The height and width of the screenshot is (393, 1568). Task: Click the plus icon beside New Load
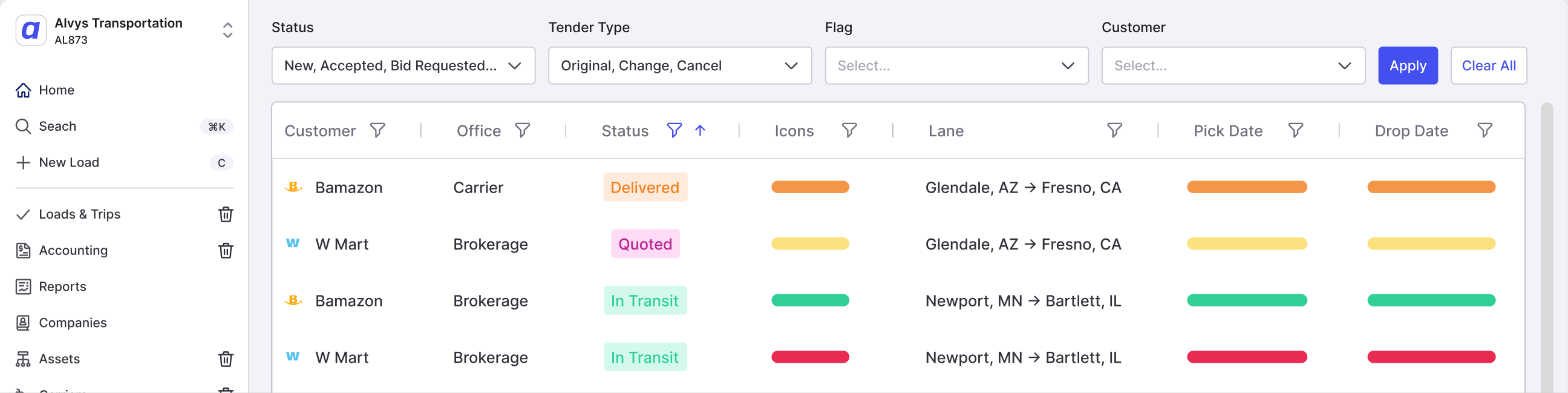pos(23,163)
